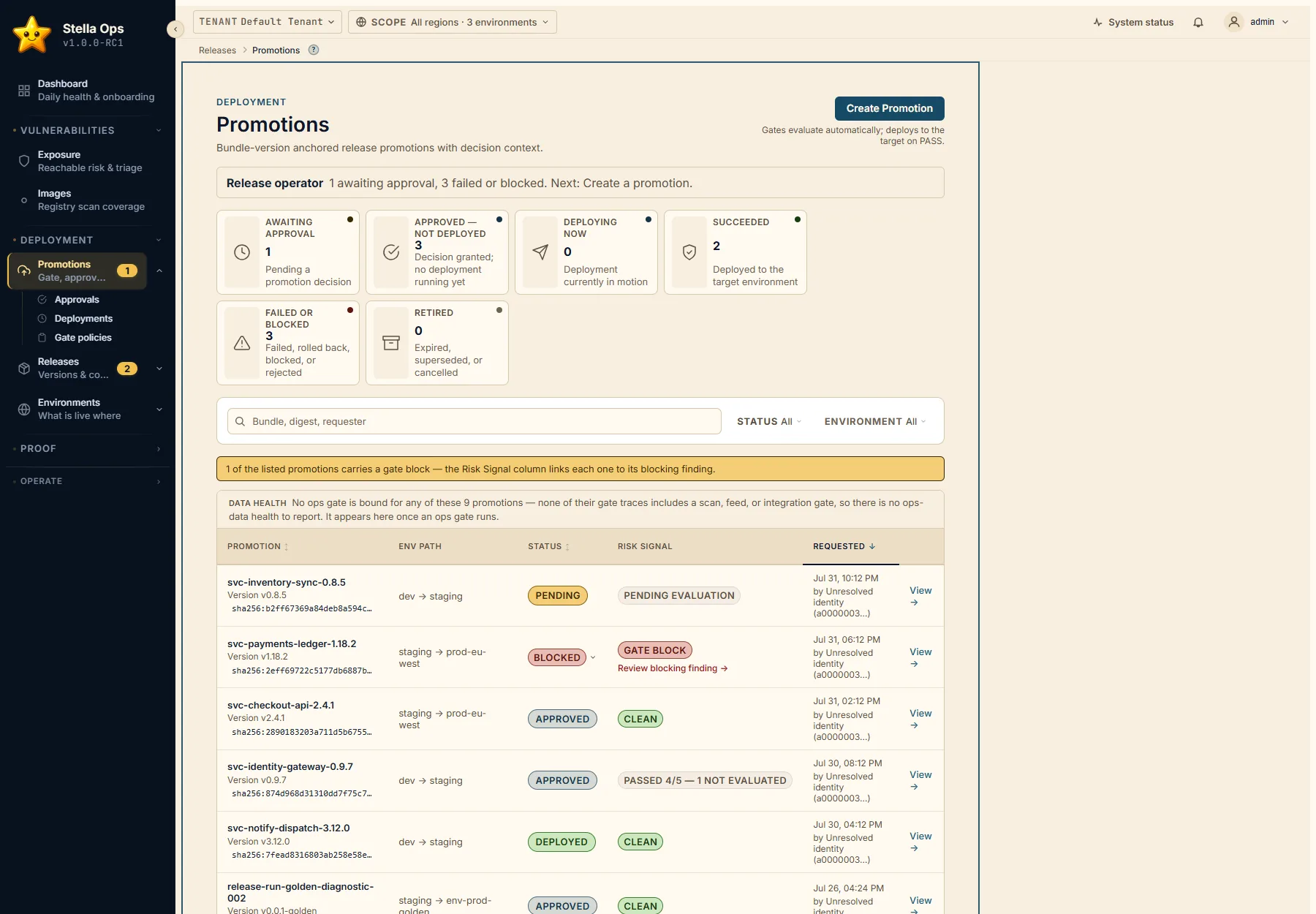
Task: Collapse the Promotions submenu chevron
Action: pyautogui.click(x=159, y=271)
